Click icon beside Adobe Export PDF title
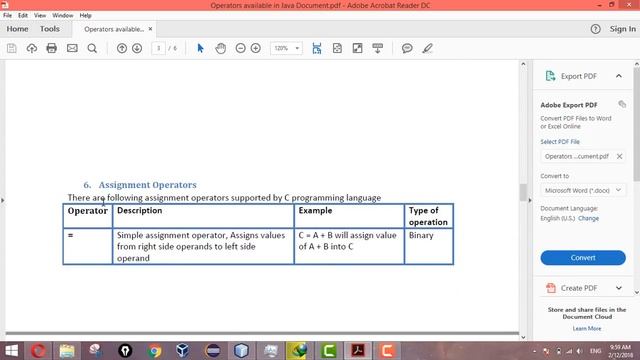Screen dimensions: 640x360 (x=622, y=104)
